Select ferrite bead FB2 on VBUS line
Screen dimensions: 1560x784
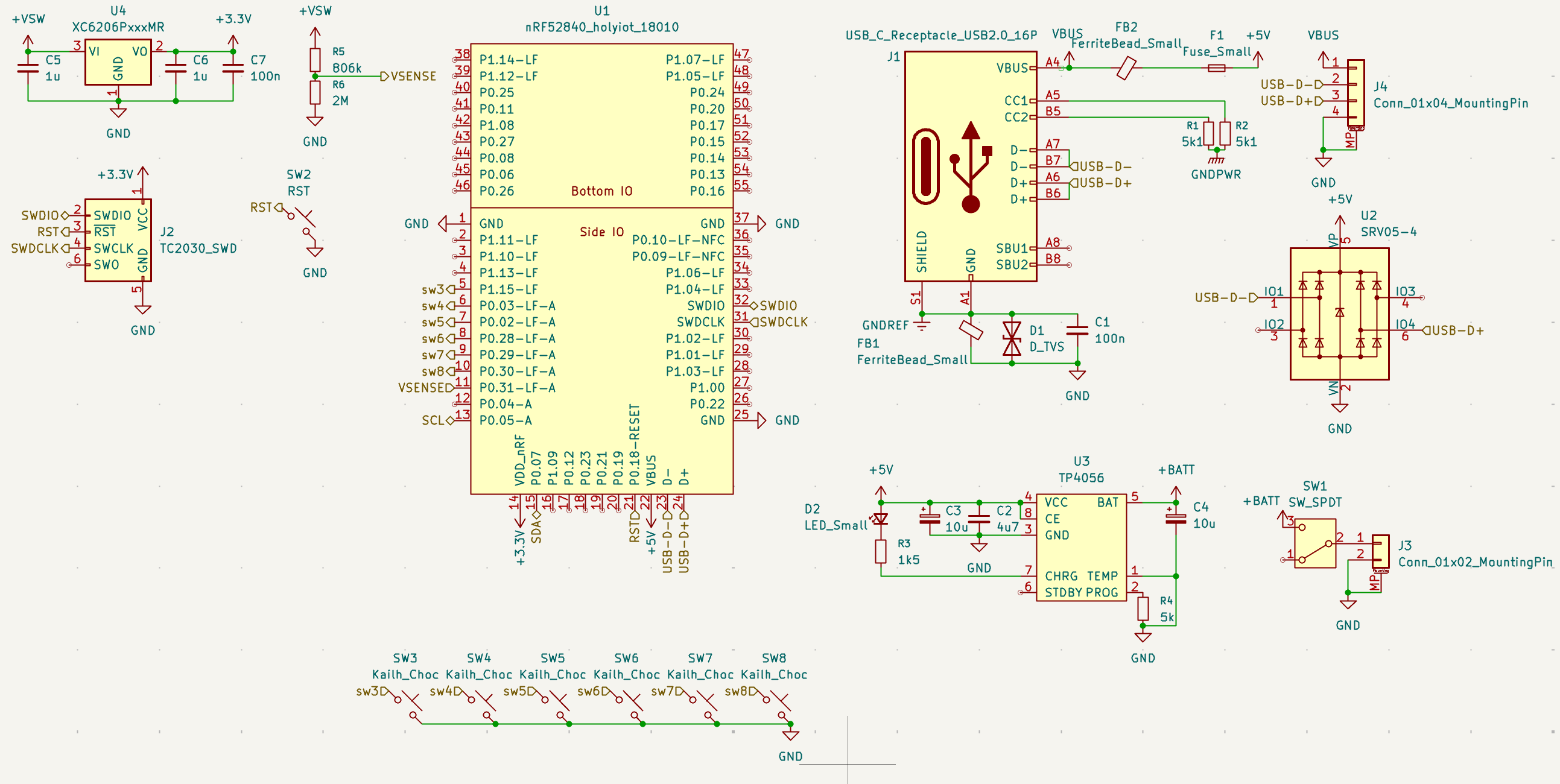[1126, 68]
